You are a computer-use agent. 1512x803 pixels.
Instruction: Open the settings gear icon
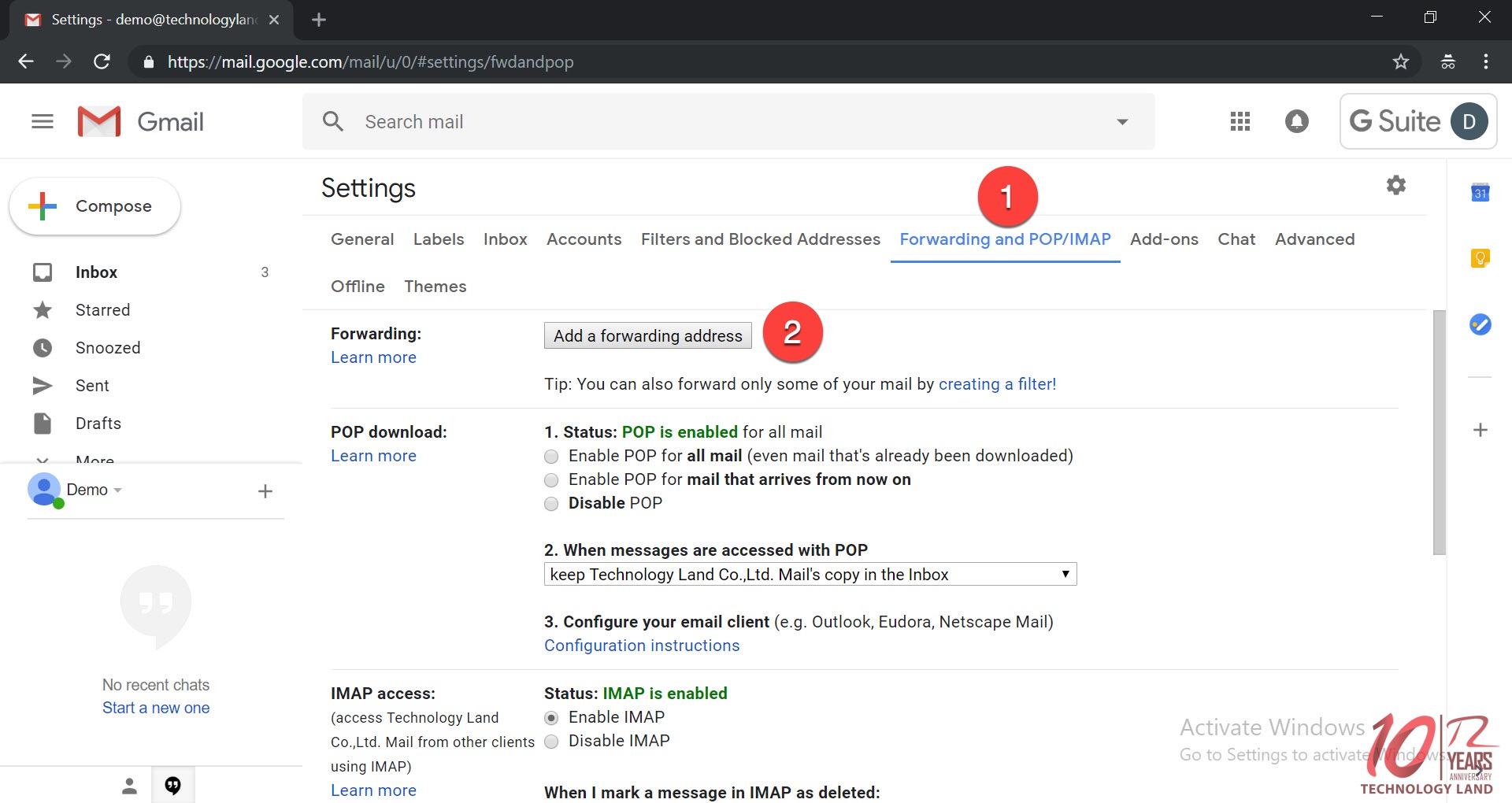tap(1396, 185)
